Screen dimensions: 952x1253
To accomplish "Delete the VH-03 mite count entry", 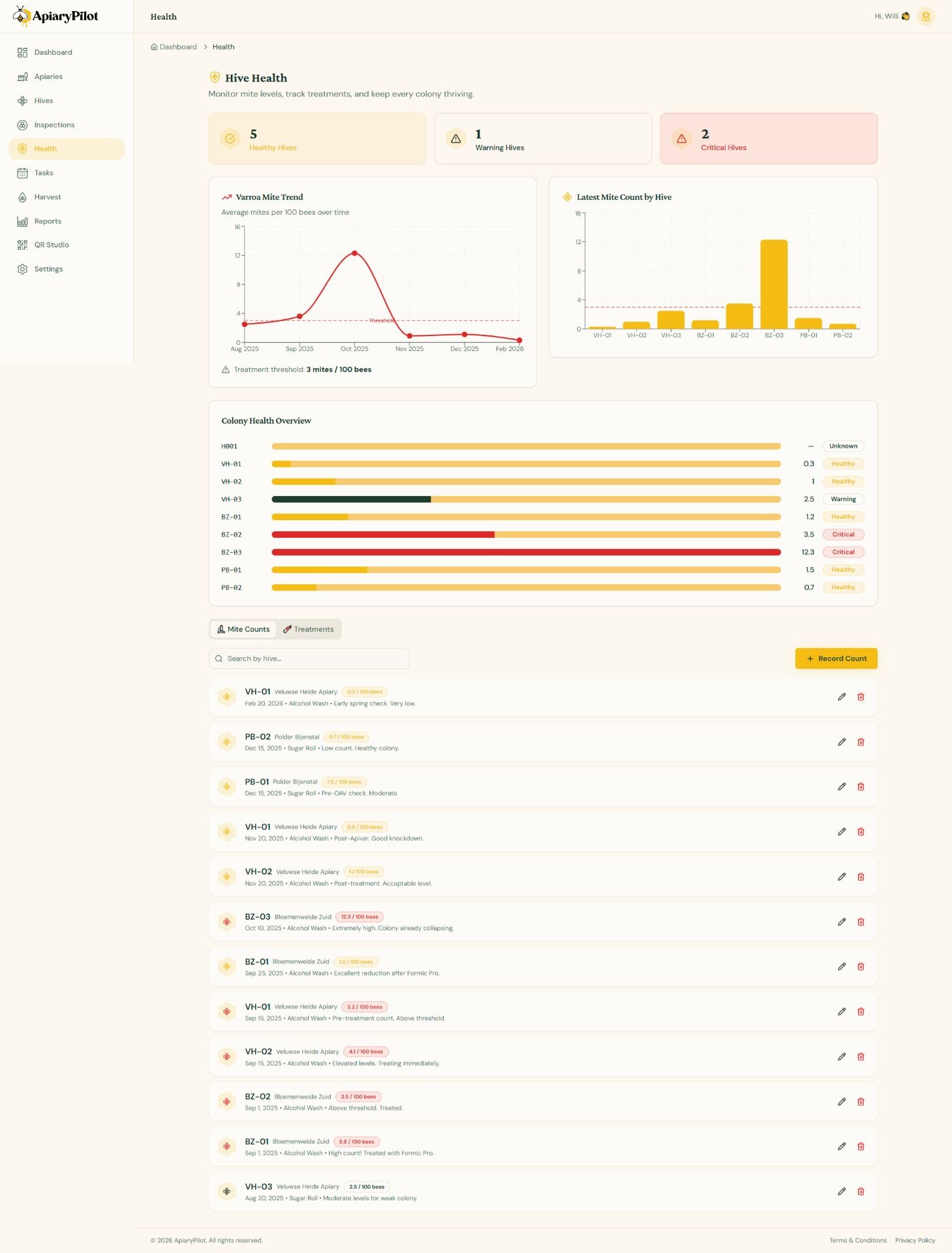I will 861,1192.
